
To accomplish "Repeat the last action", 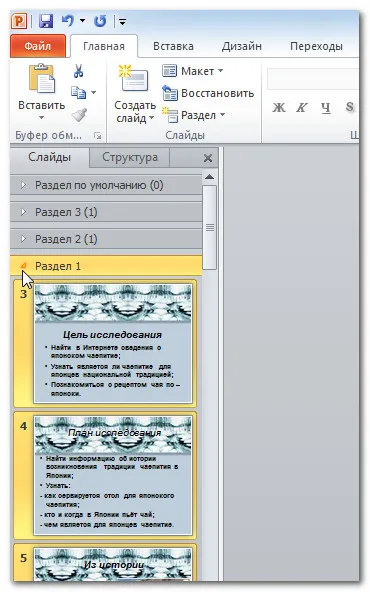I will click(x=100, y=21).
